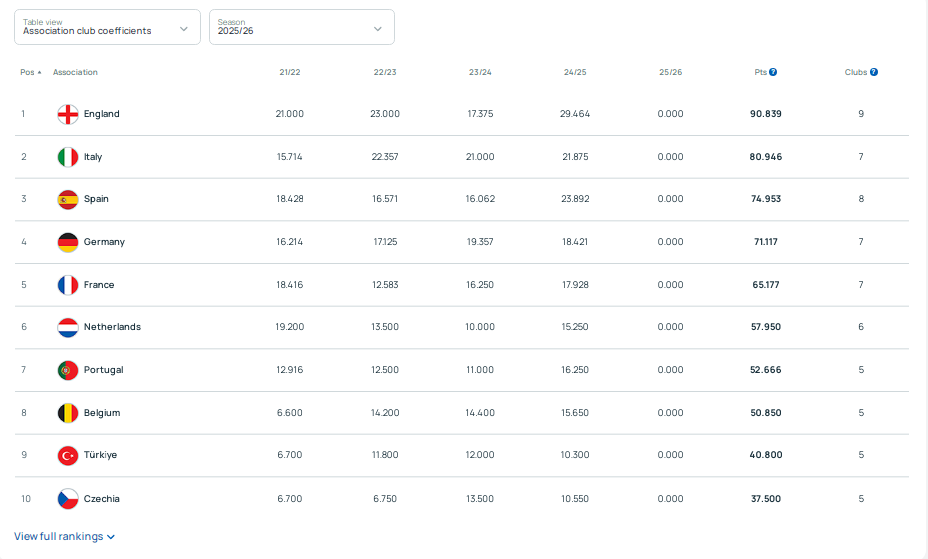Click the 21/22 column header

(x=289, y=72)
